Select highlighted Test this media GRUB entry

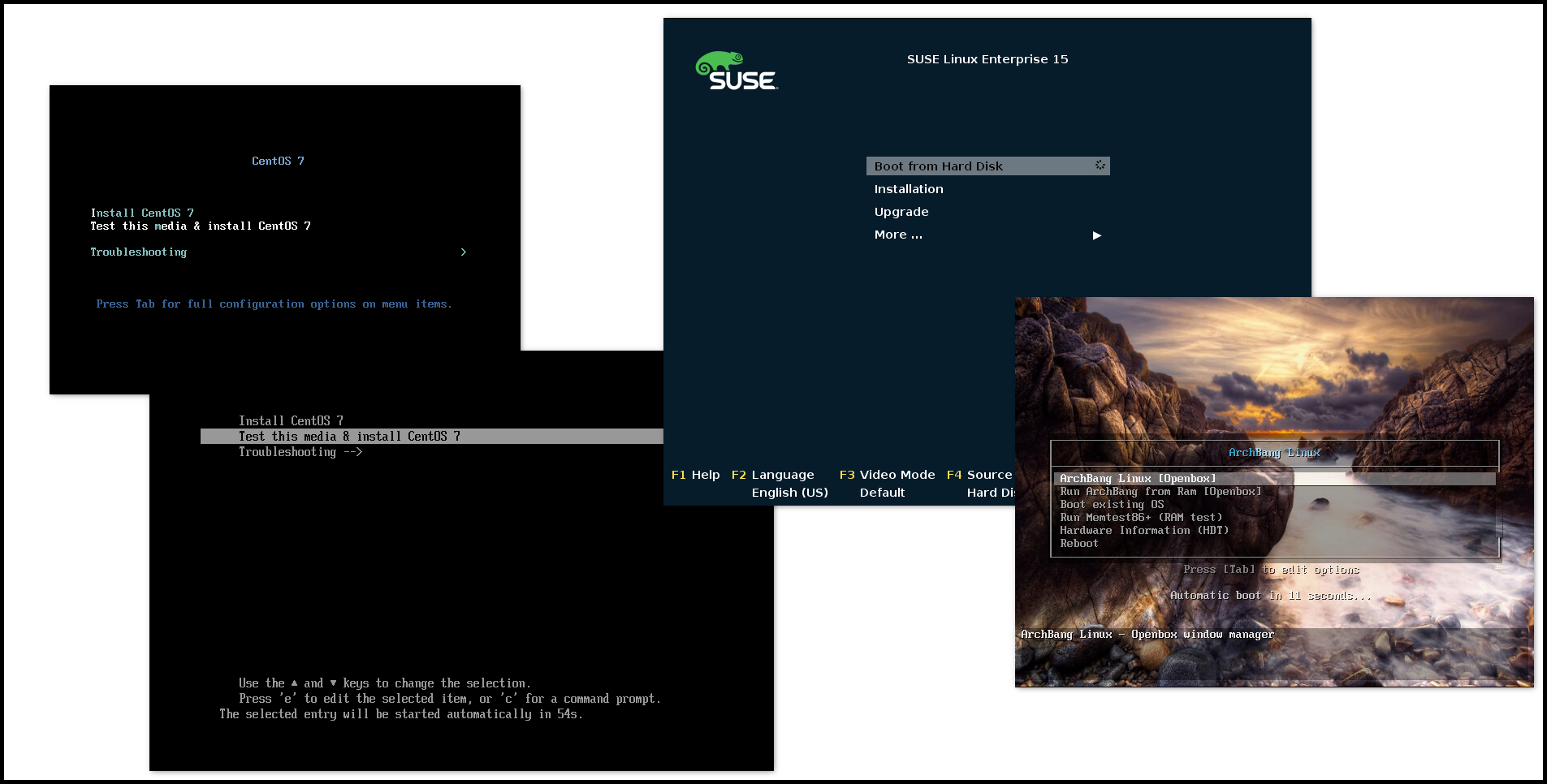(432, 436)
